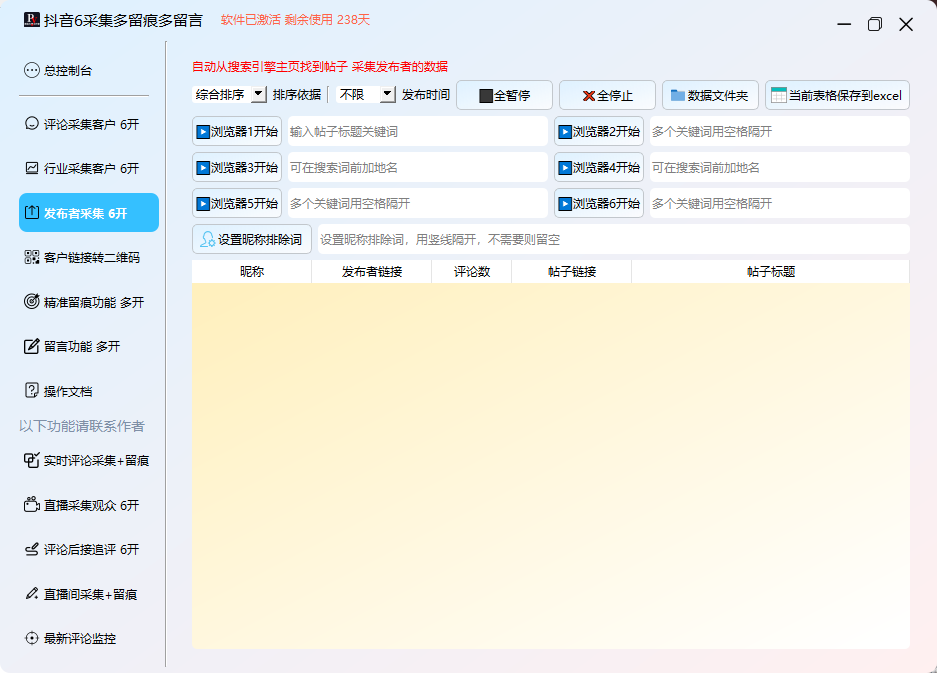
Task: Stop all tasks with 全停止
Action: [607, 96]
